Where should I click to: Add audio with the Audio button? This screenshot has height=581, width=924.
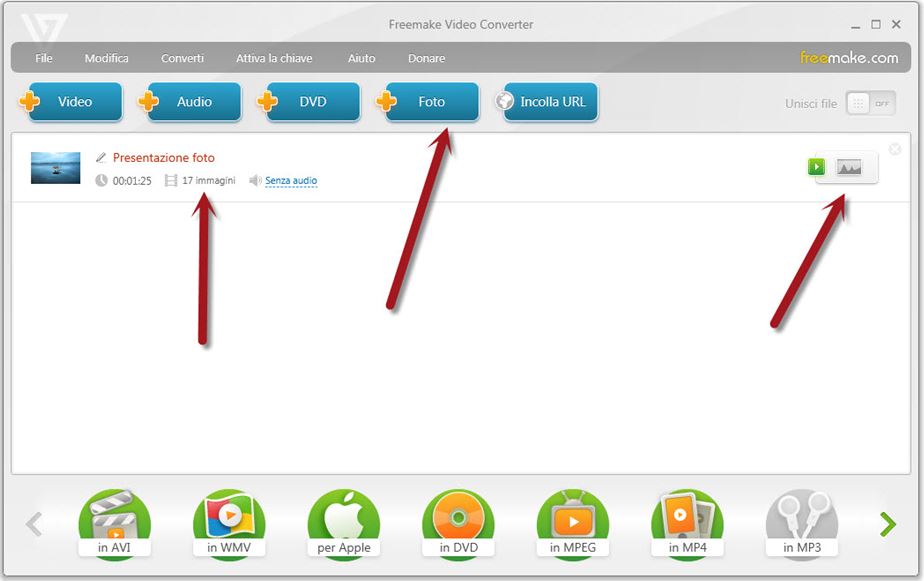tap(190, 102)
